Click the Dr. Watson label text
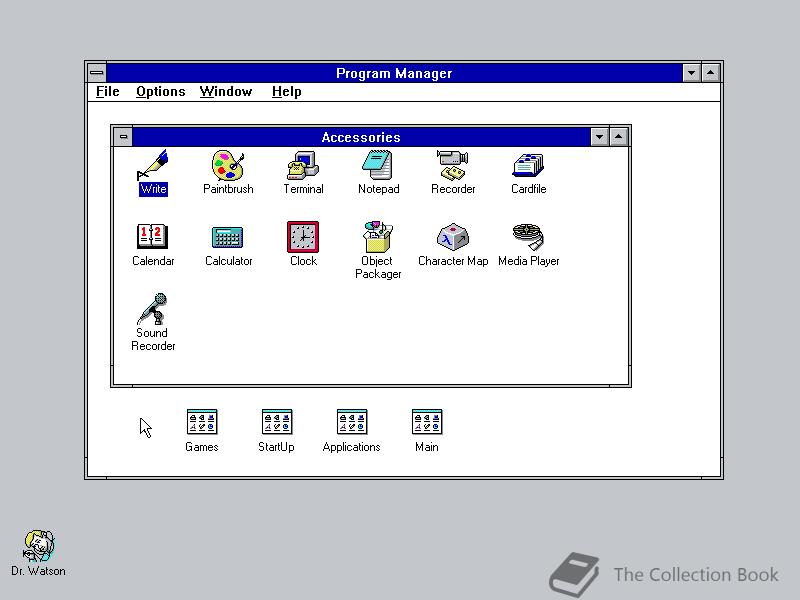The width and height of the screenshot is (800, 600). (x=38, y=571)
